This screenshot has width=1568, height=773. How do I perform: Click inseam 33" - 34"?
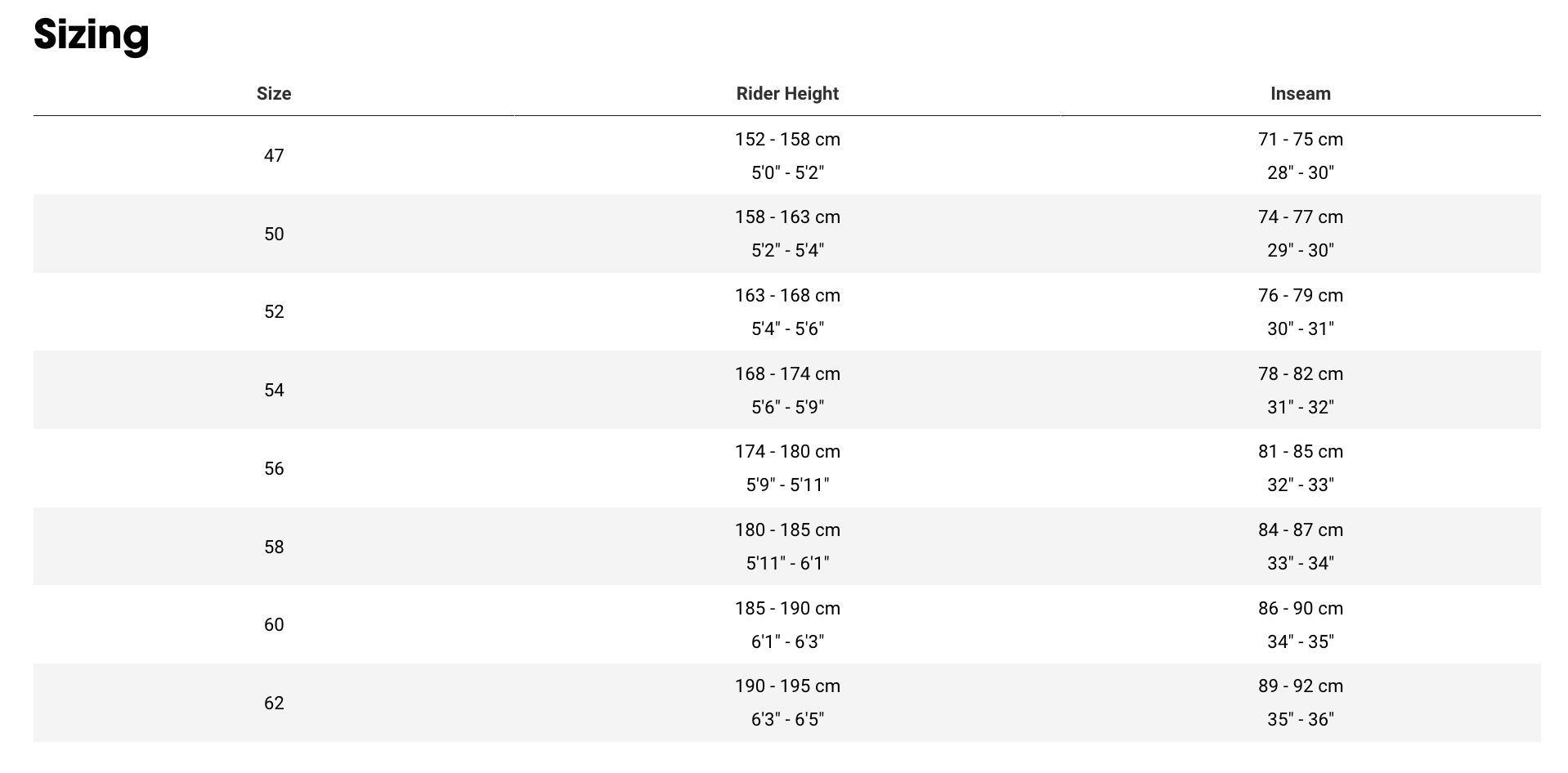point(1300,564)
